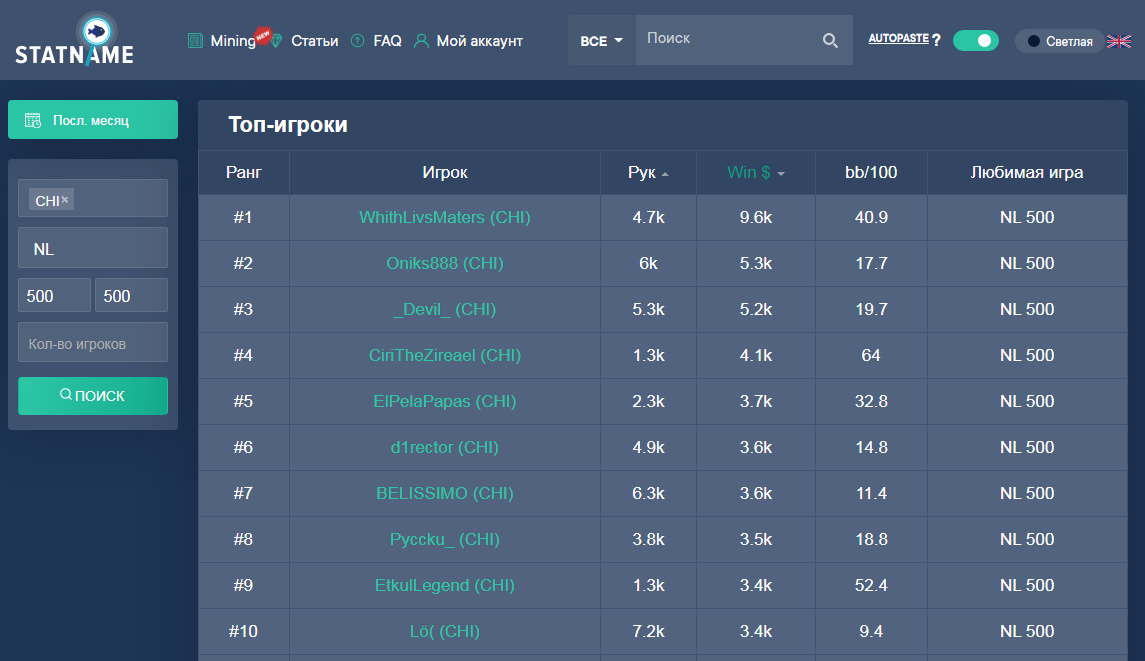Switch to the Светлая theme

1060,41
